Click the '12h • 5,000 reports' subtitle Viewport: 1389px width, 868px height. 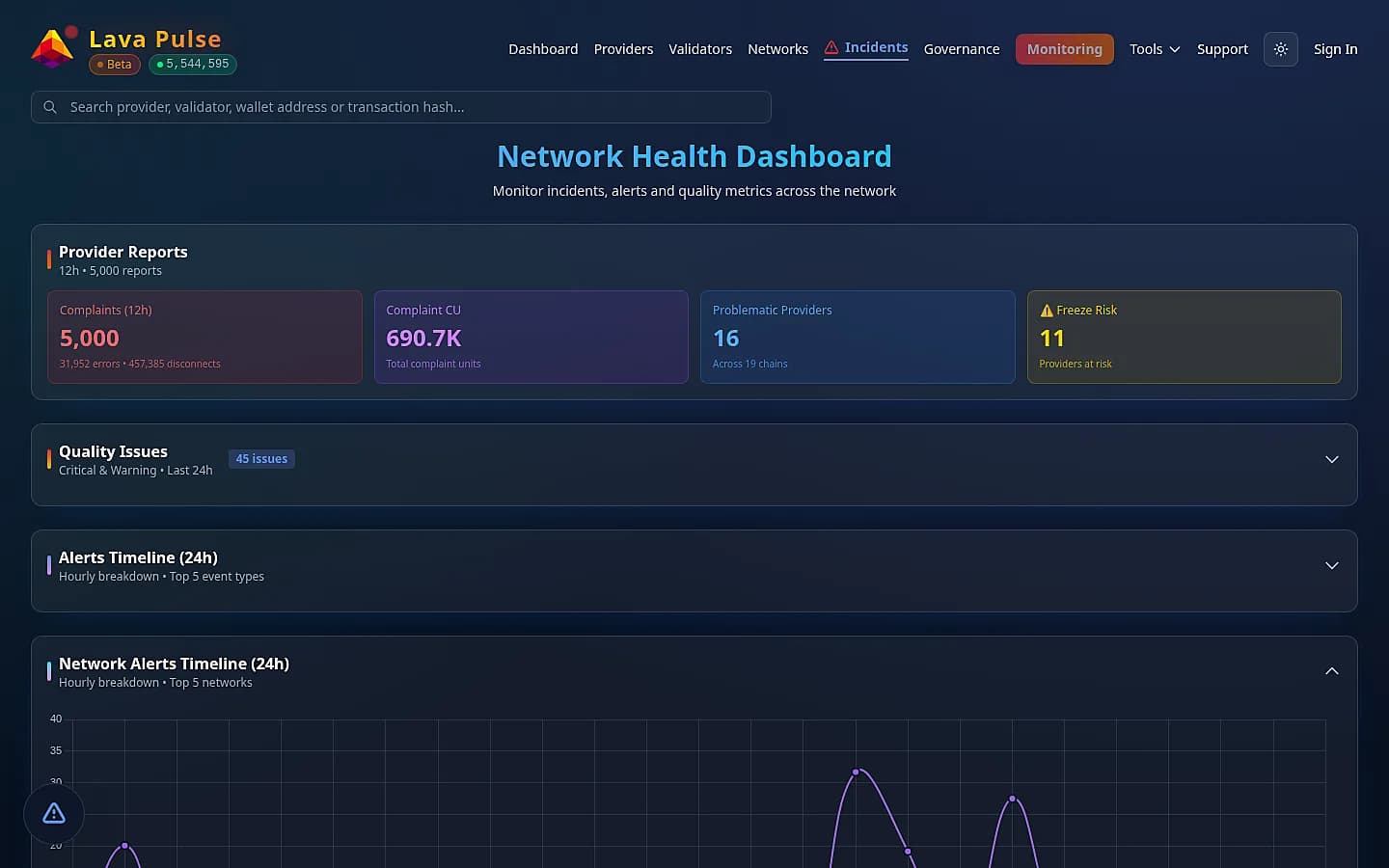[x=110, y=271]
